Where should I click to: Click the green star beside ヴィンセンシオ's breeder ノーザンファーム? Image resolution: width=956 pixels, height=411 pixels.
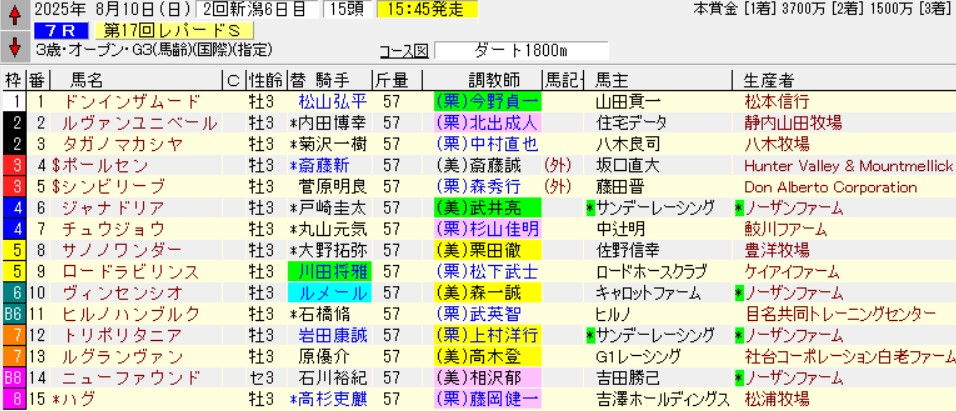point(738,292)
